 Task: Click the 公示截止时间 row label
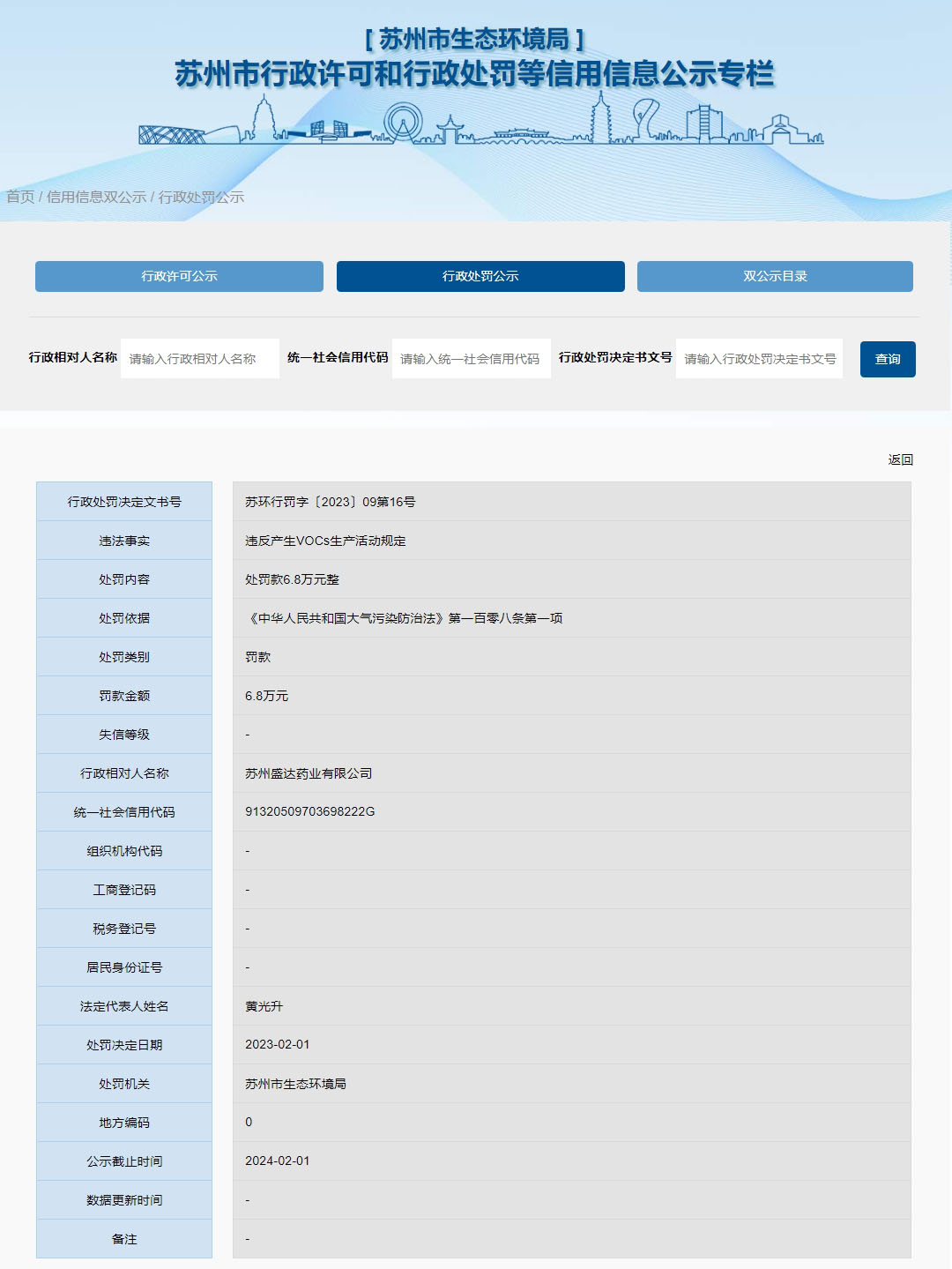click(x=124, y=1161)
